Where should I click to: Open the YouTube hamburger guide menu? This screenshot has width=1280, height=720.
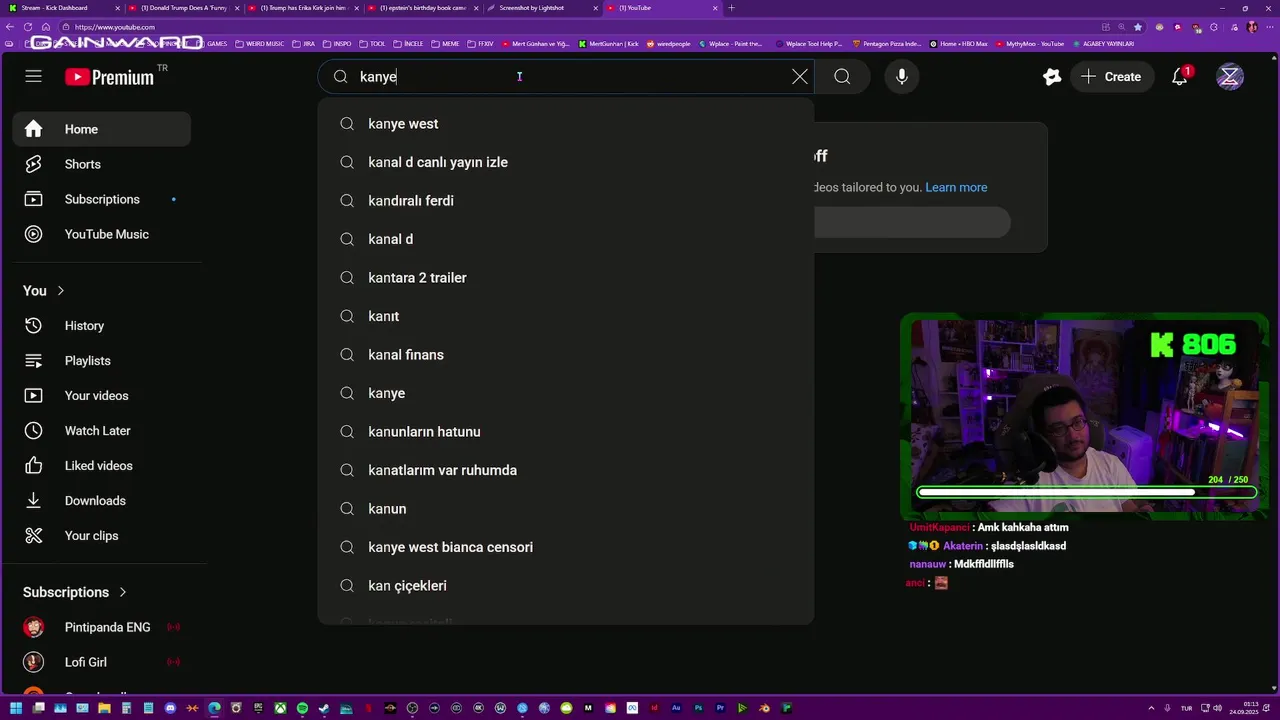[33, 76]
